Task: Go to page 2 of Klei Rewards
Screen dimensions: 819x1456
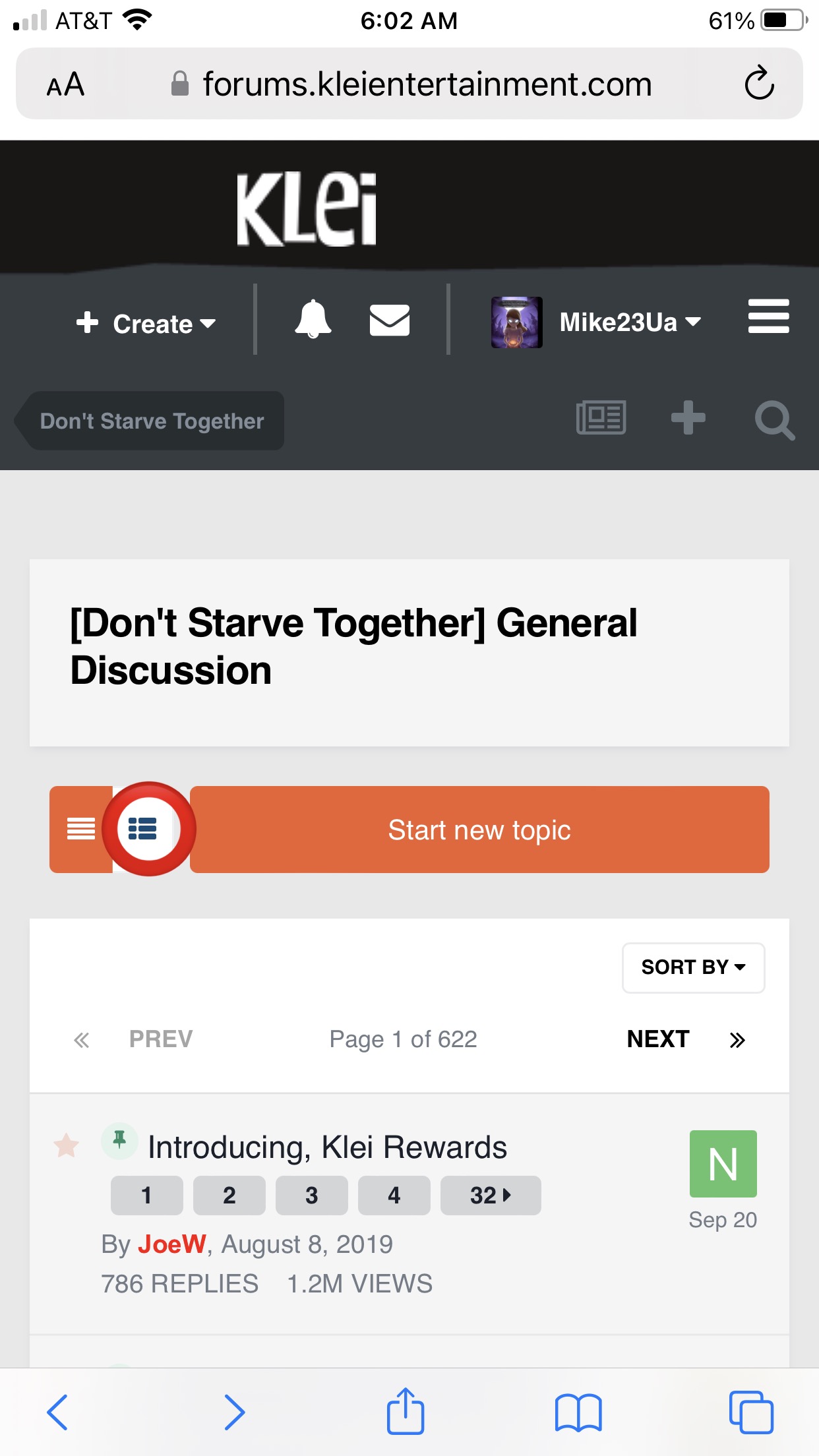Action: click(x=229, y=1195)
